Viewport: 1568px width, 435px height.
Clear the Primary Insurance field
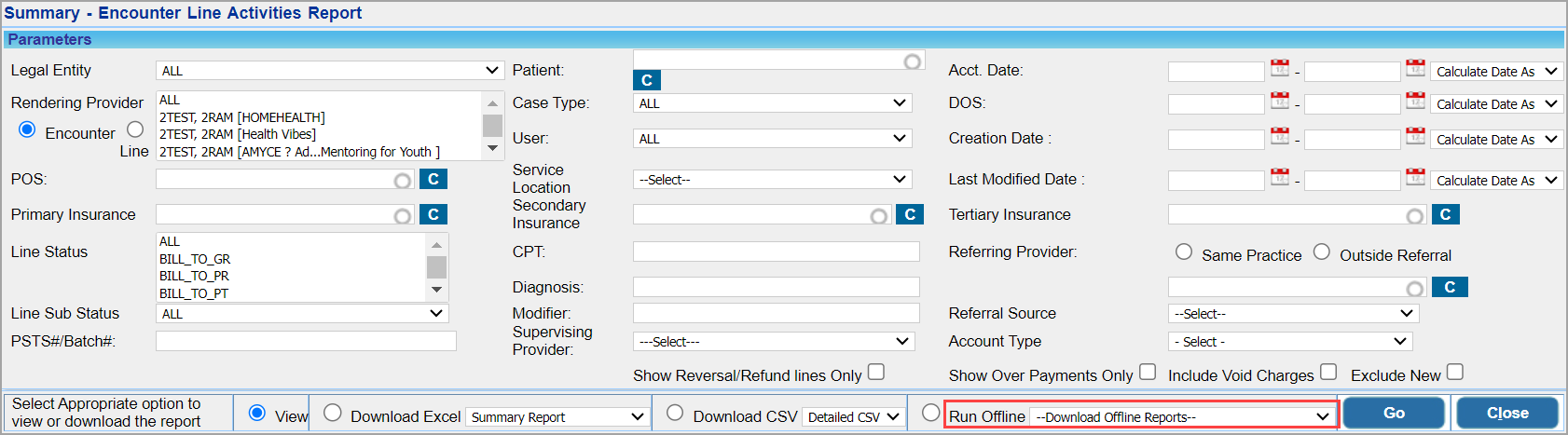pyautogui.click(x=433, y=214)
